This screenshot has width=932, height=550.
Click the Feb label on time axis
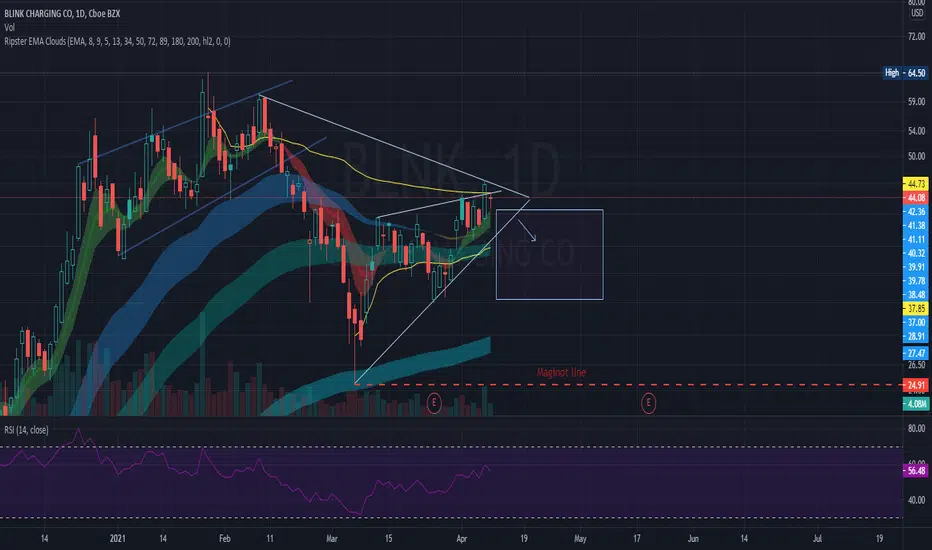pyautogui.click(x=224, y=539)
